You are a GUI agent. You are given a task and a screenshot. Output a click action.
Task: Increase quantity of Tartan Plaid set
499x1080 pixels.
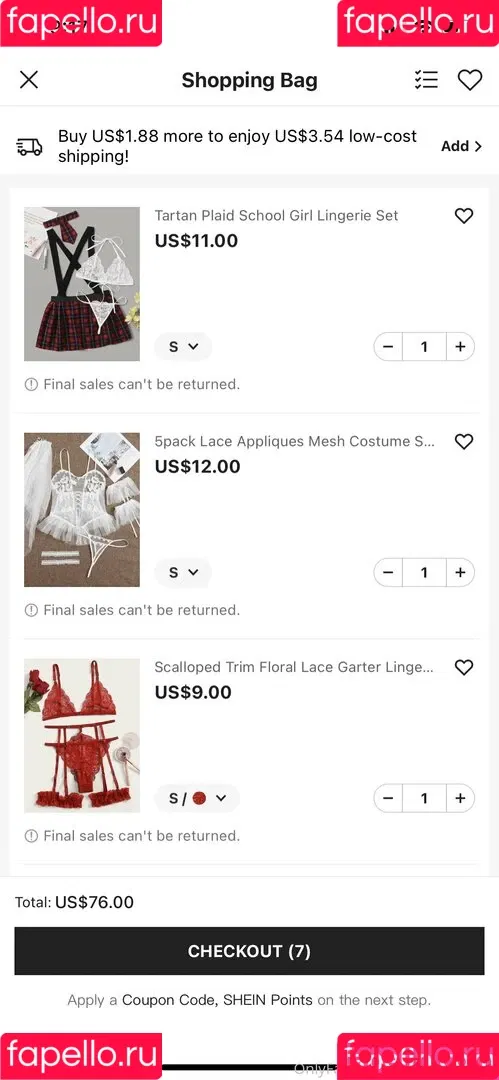[x=460, y=346]
